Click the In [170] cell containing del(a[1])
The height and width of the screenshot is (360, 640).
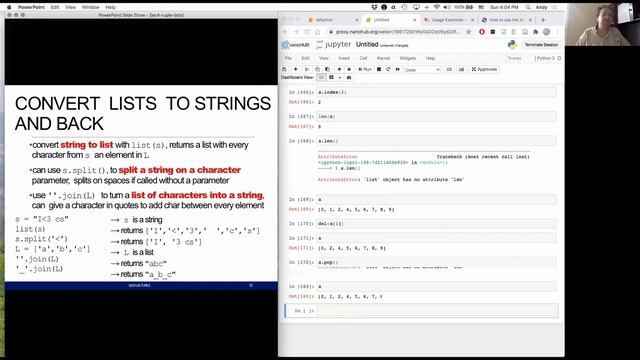click(436, 224)
